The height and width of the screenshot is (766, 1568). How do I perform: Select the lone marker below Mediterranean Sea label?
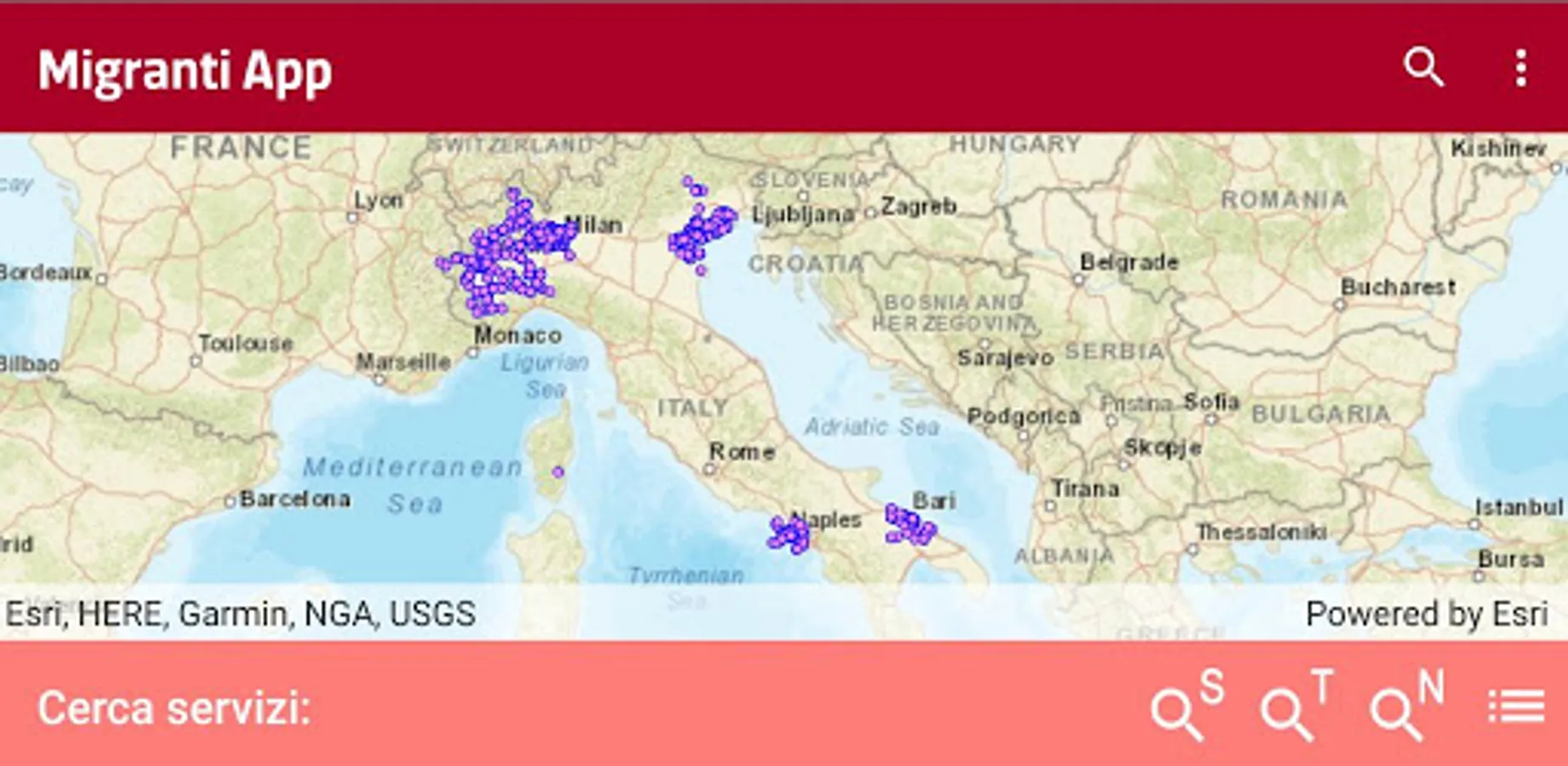point(557,472)
